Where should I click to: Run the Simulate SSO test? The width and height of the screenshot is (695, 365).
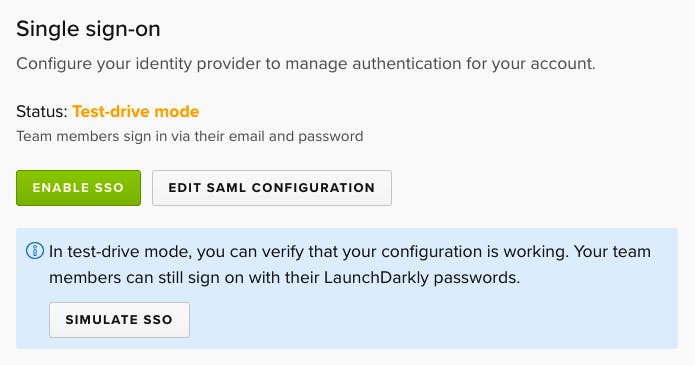[119, 320]
